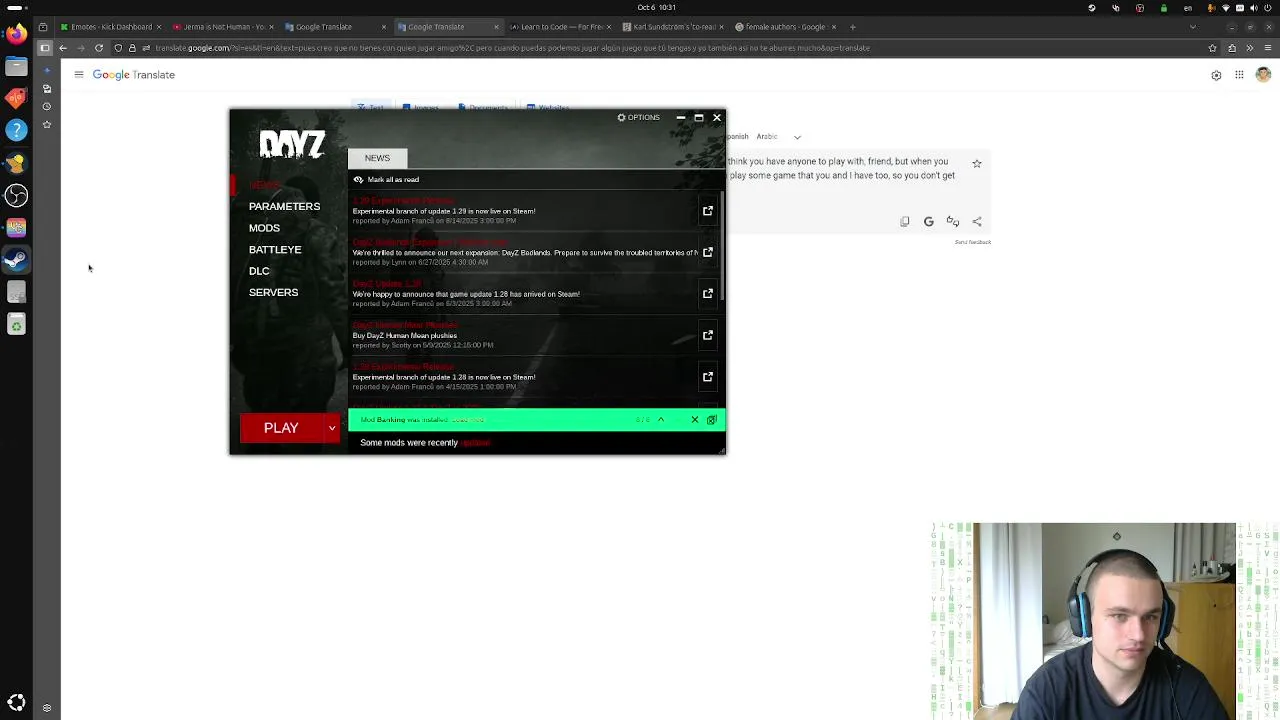The width and height of the screenshot is (1280, 720).
Task: Open BATTLEYE section in DayZ launcher
Action: [x=275, y=249]
